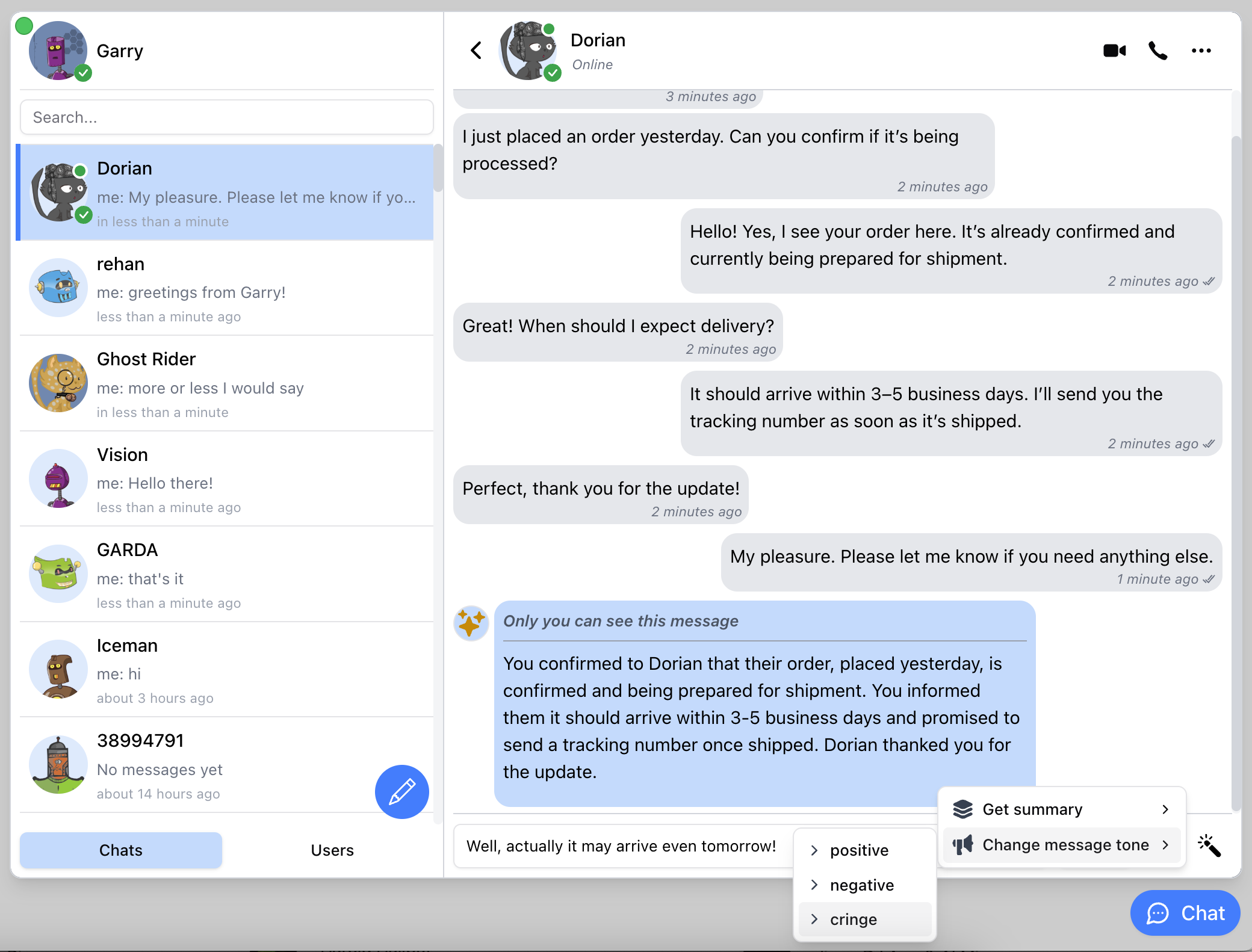Expand the Get summary submenu arrow
Image resolution: width=1252 pixels, height=952 pixels.
click(x=1165, y=809)
